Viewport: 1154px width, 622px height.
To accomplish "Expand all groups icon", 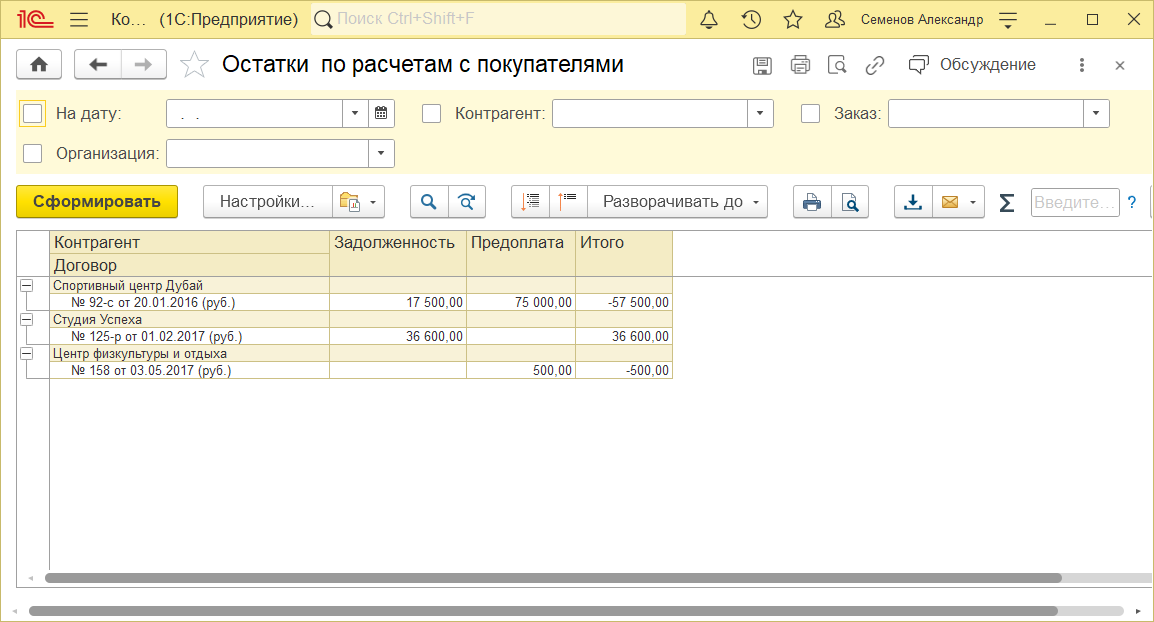I will [568, 202].
